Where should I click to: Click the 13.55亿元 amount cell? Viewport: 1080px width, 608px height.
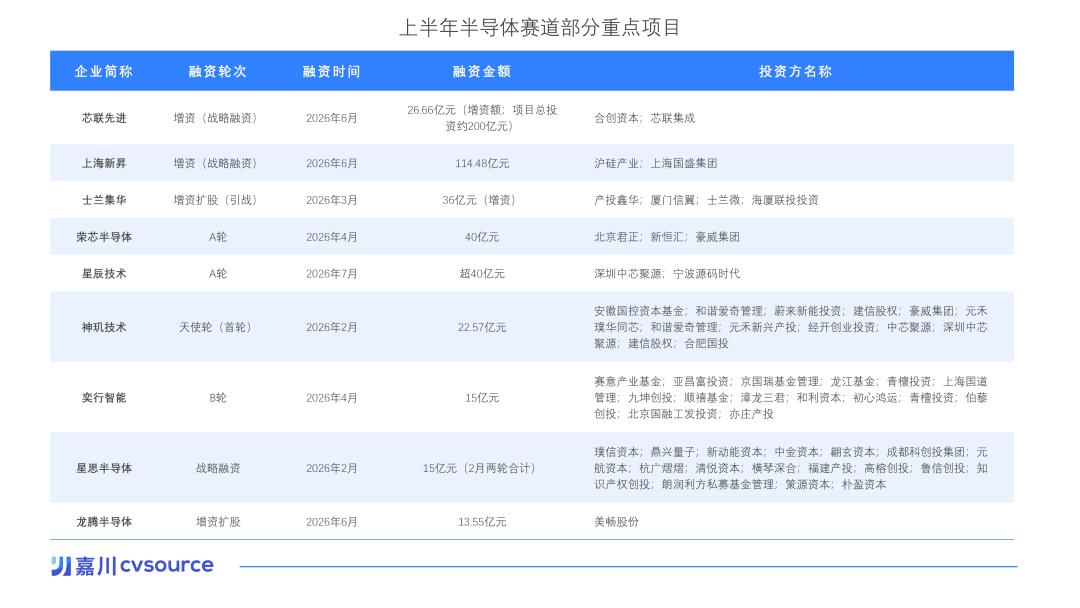[482, 522]
